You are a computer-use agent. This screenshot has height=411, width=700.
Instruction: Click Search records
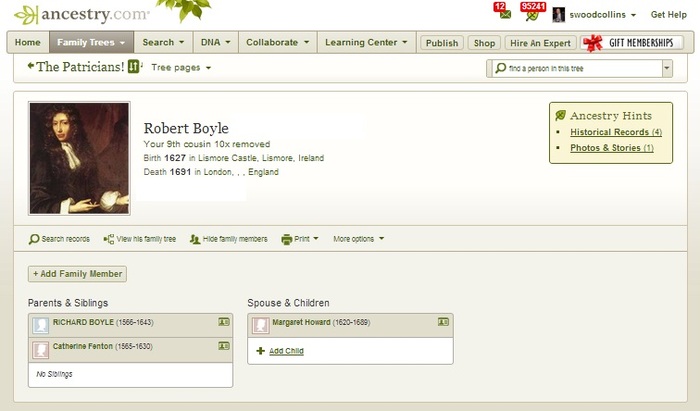click(66, 239)
